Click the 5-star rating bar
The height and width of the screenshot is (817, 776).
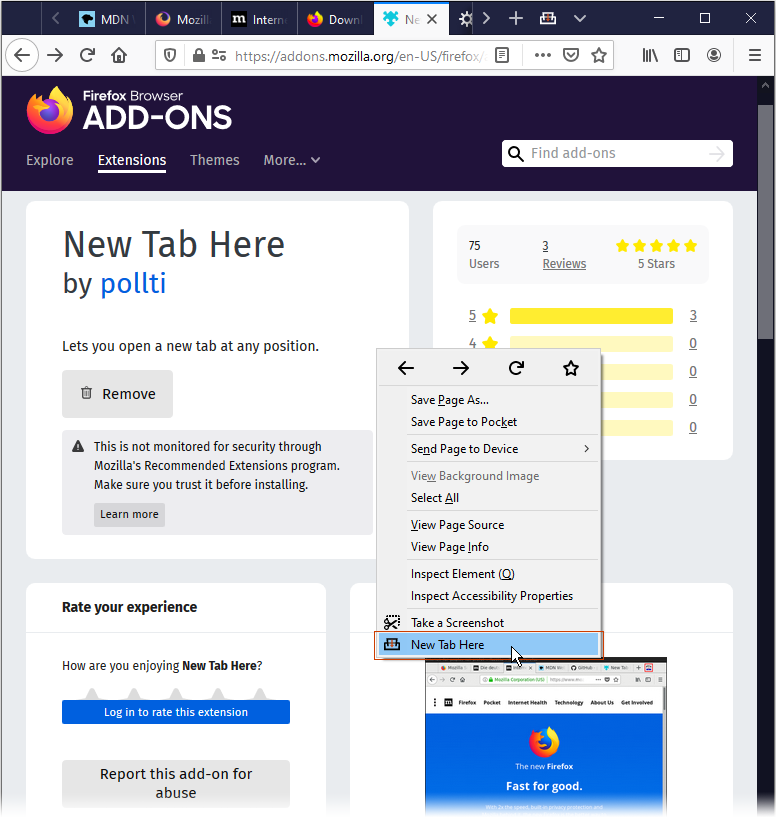[591, 316]
